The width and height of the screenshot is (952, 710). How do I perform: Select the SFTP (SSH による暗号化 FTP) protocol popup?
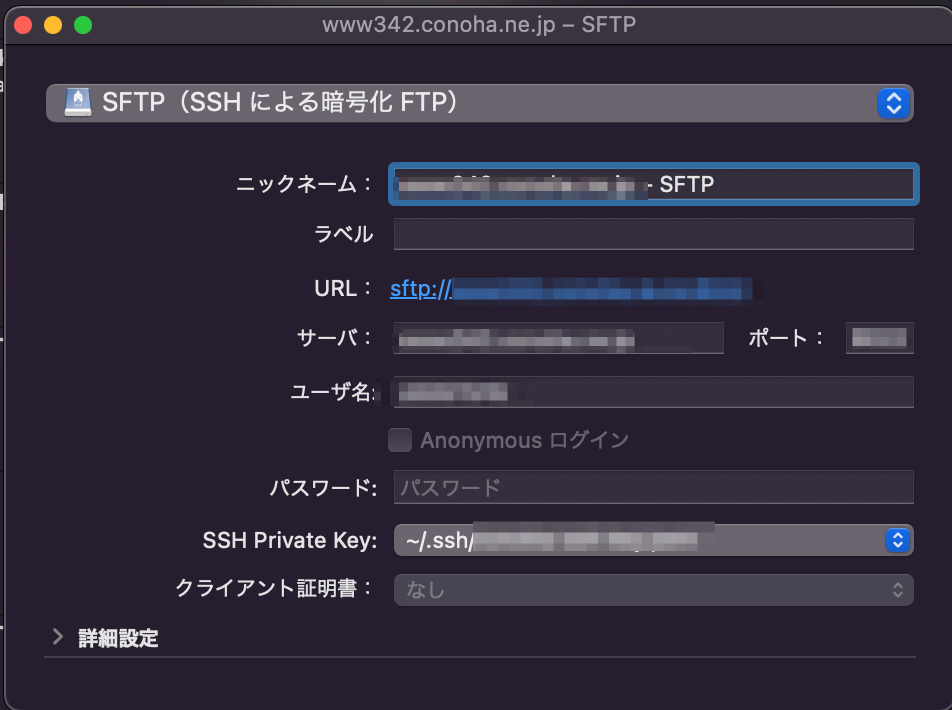coord(480,103)
